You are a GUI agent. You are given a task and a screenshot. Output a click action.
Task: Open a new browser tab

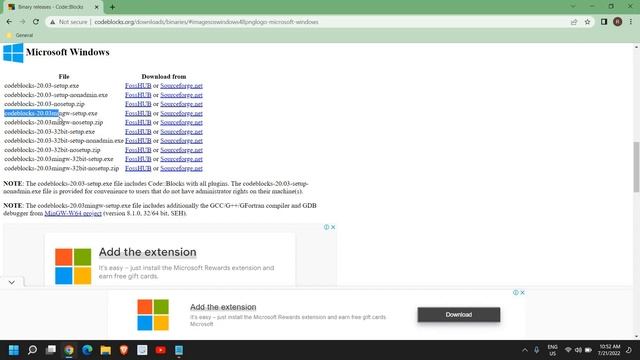click(x=112, y=7)
